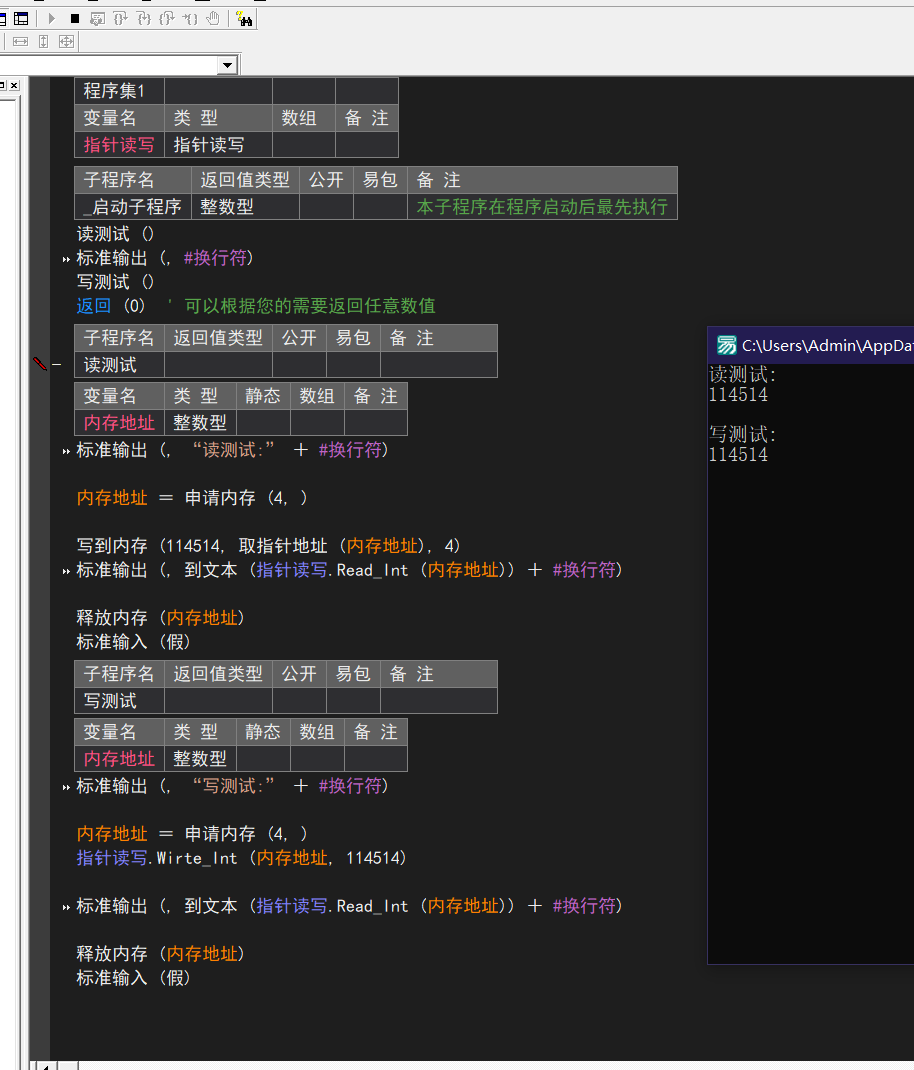This screenshot has height=1070, width=914.
Task: Click the 标准输出 (, #换行符) line in startup subroutine
Action: [165, 258]
